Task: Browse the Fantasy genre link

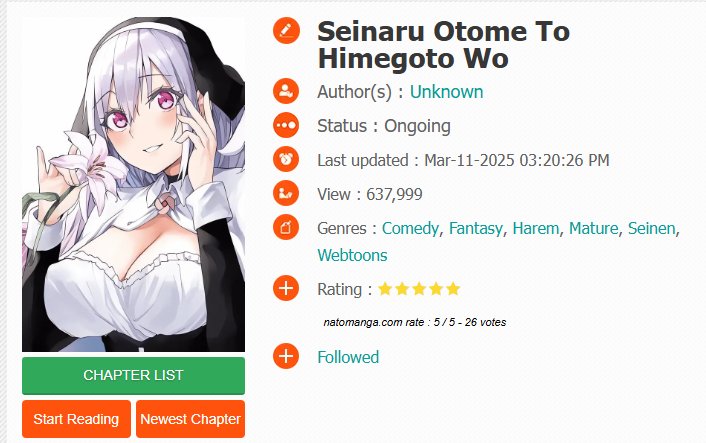Action: [475, 229]
